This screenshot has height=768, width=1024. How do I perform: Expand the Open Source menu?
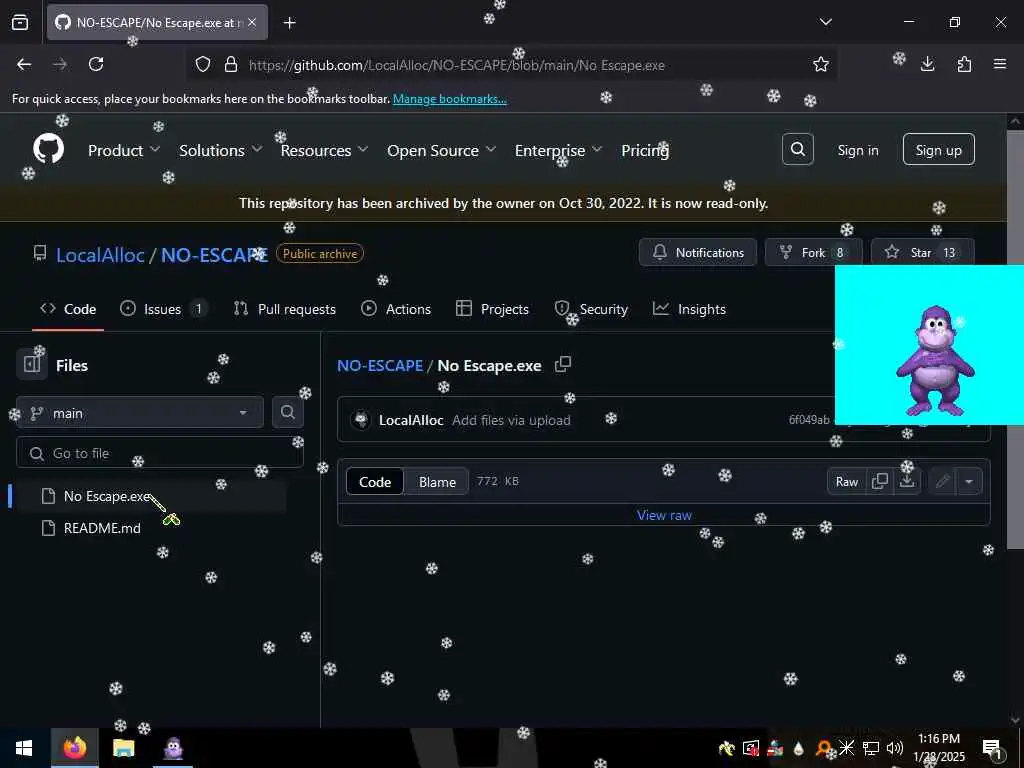pyautogui.click(x=441, y=150)
